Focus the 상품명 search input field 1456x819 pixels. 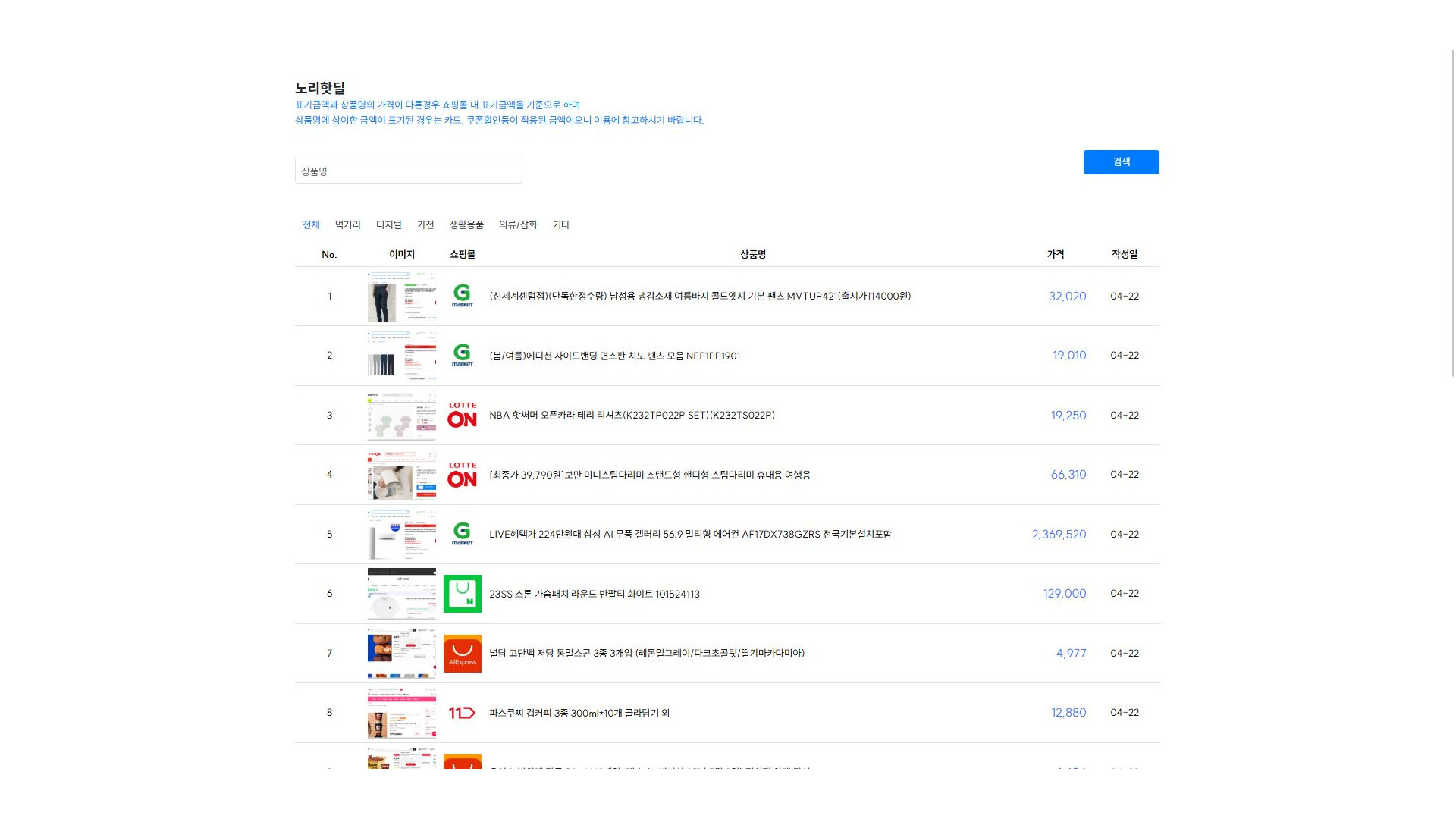(408, 171)
